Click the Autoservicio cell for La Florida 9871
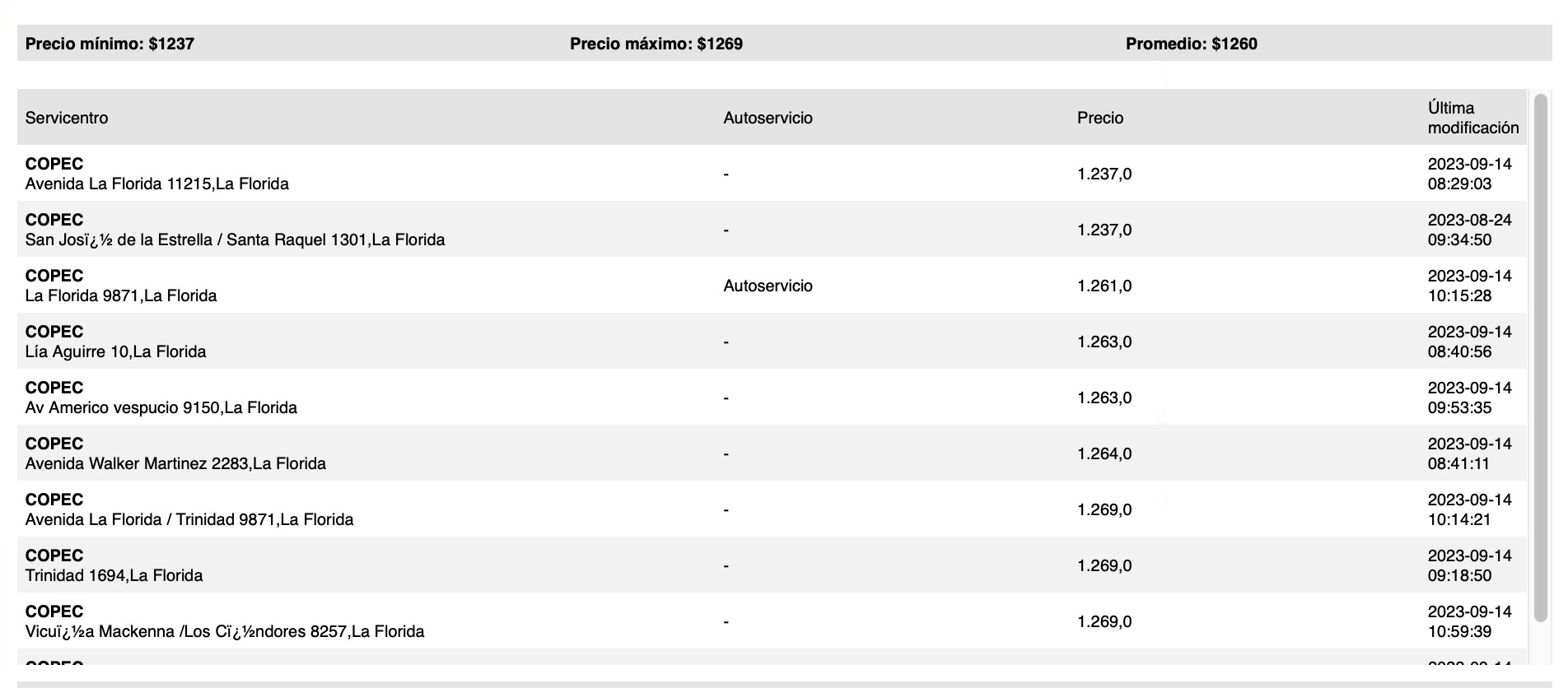1568x688 pixels. 768,286
